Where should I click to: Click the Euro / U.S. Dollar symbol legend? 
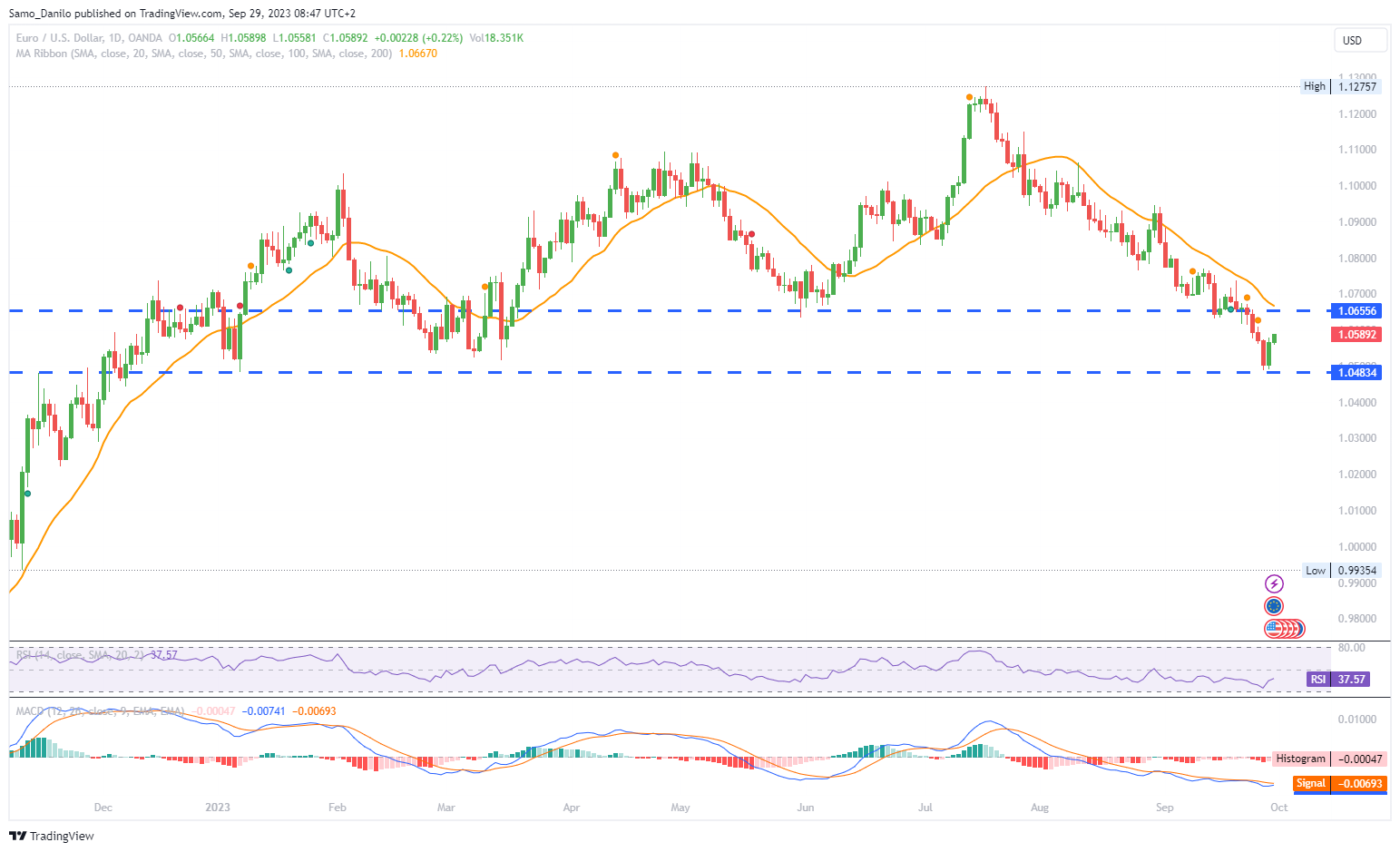coord(89,38)
